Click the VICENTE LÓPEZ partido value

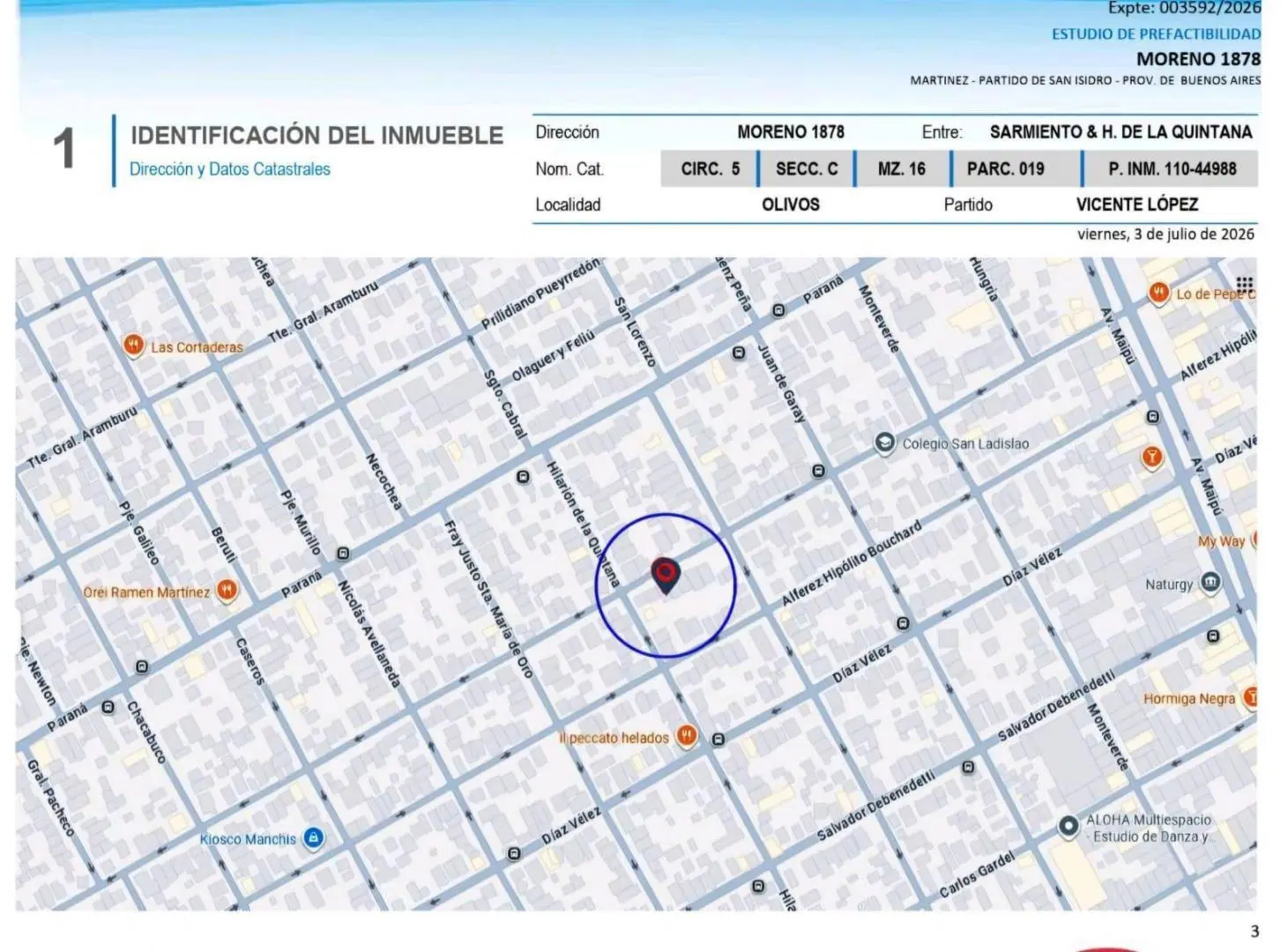click(x=1137, y=205)
